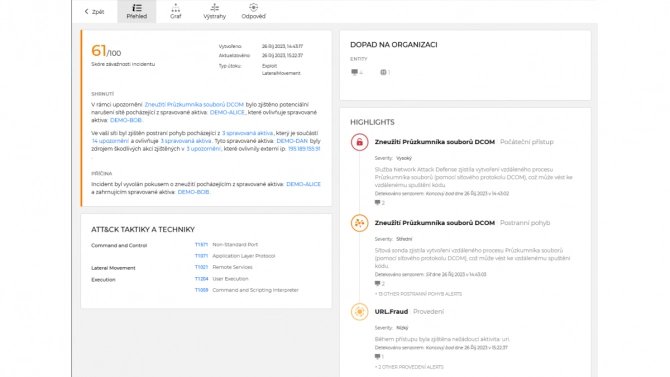
Task: Open technique ID beside User Execution
Action: [201, 279]
